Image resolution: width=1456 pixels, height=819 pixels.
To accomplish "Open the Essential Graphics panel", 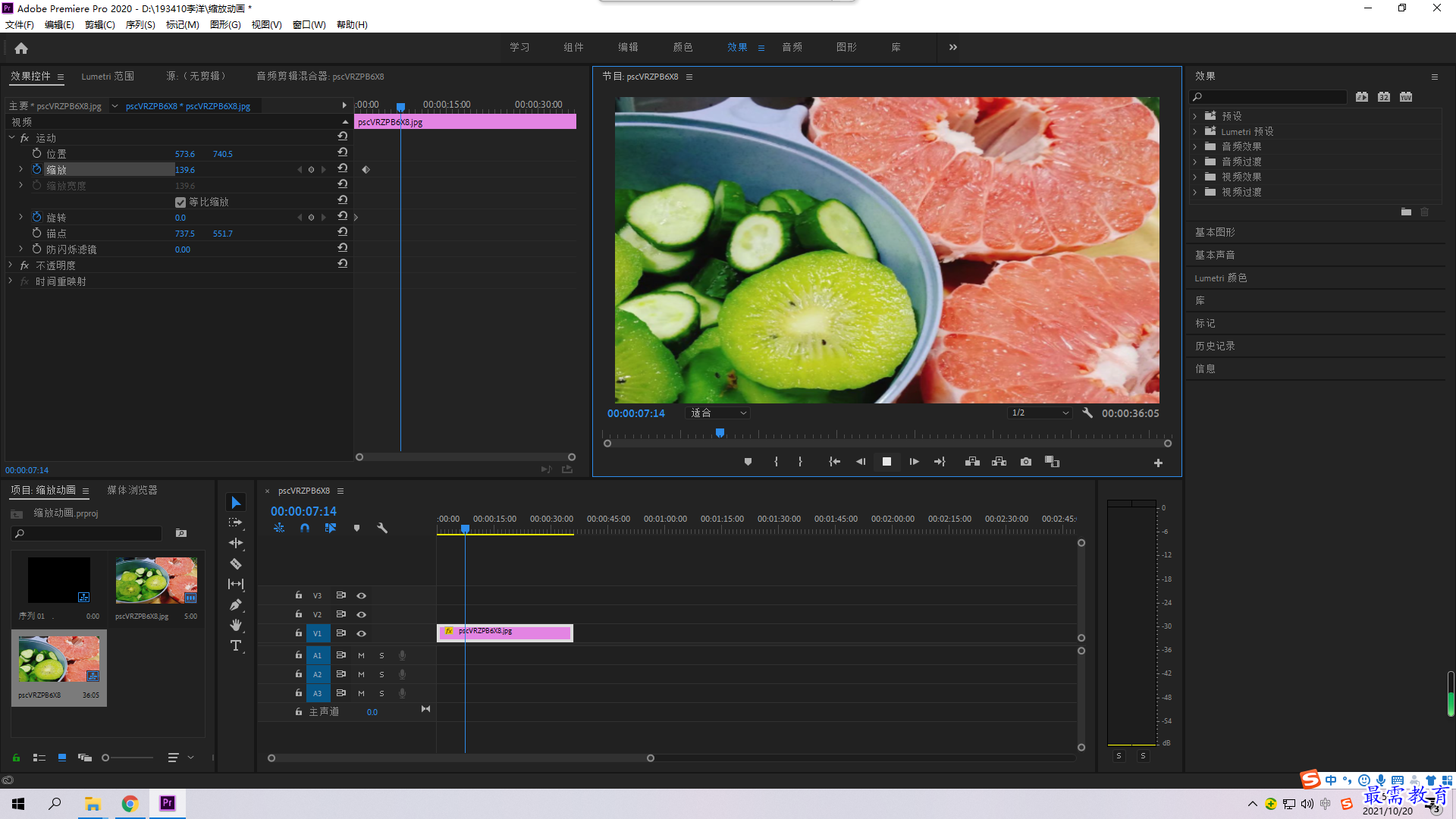I will tap(1215, 232).
